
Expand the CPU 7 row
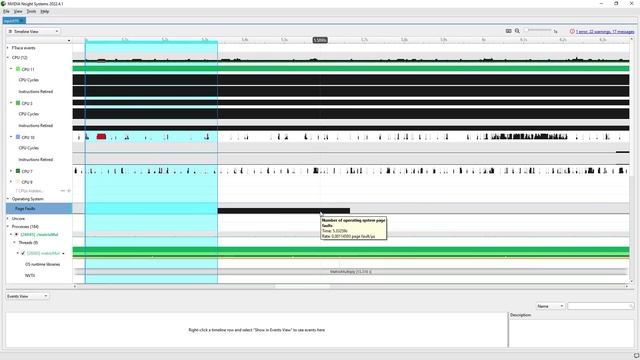(x=11, y=171)
